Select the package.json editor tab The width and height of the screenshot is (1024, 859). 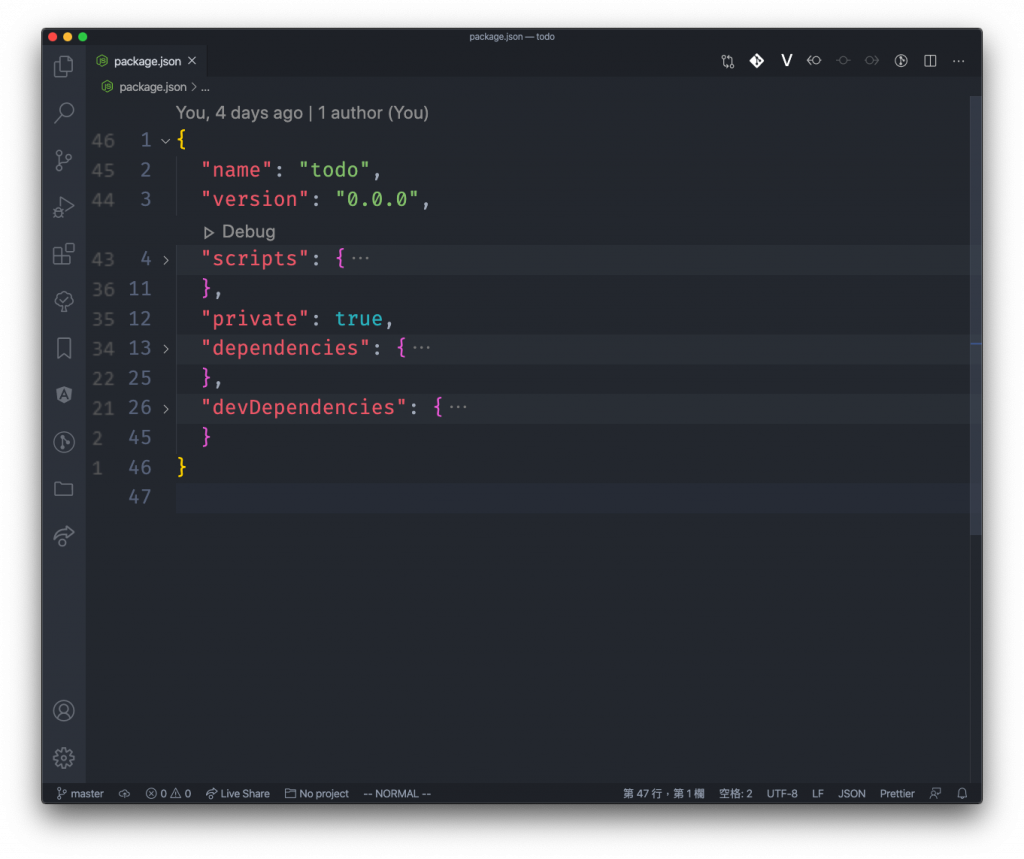[147, 61]
